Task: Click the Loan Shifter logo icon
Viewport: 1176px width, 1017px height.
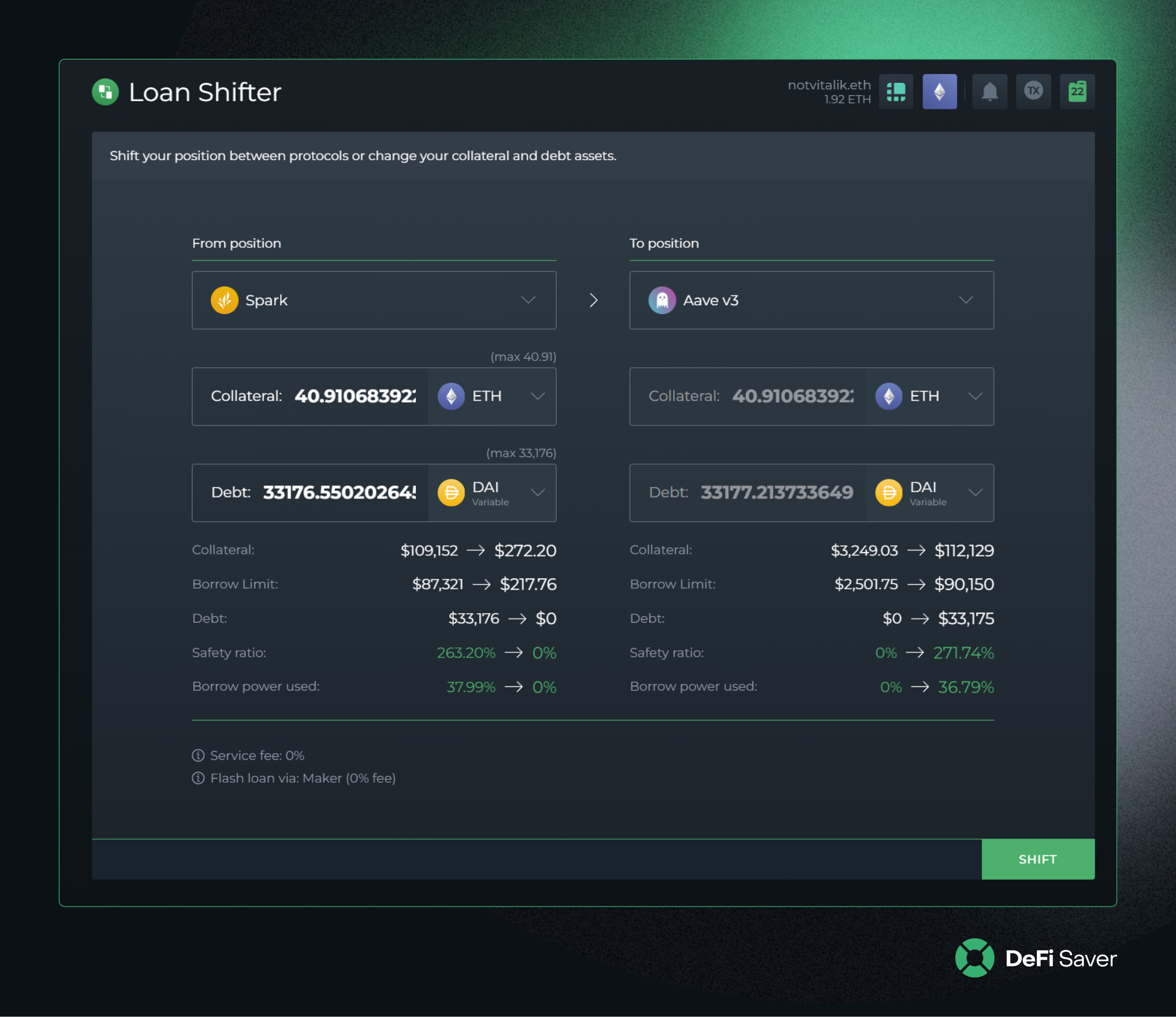Action: tap(105, 92)
